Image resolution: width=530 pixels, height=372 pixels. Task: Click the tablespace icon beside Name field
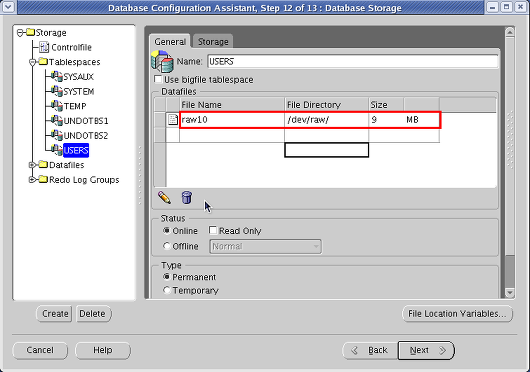162,61
